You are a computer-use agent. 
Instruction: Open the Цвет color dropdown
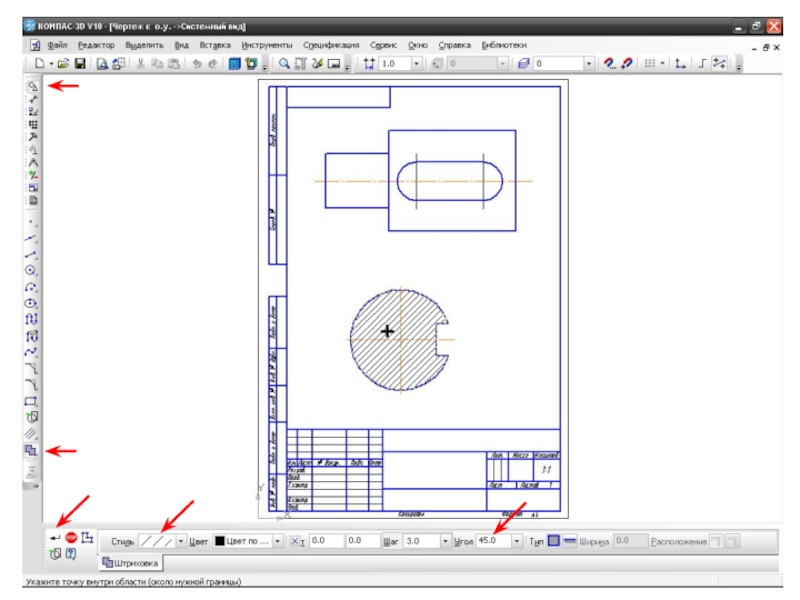click(278, 541)
